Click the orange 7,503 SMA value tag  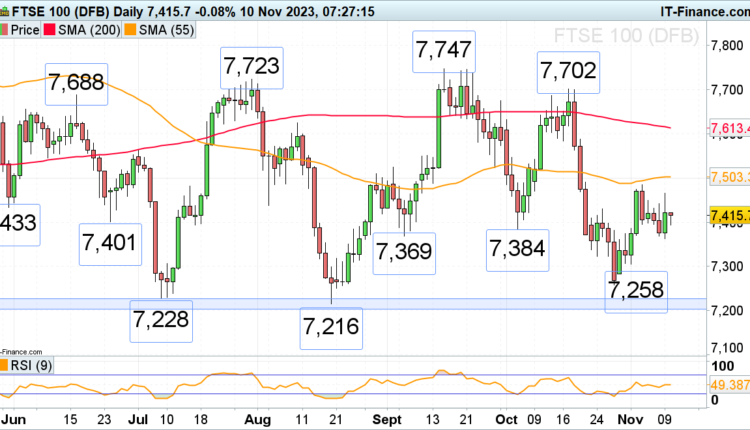click(x=726, y=177)
